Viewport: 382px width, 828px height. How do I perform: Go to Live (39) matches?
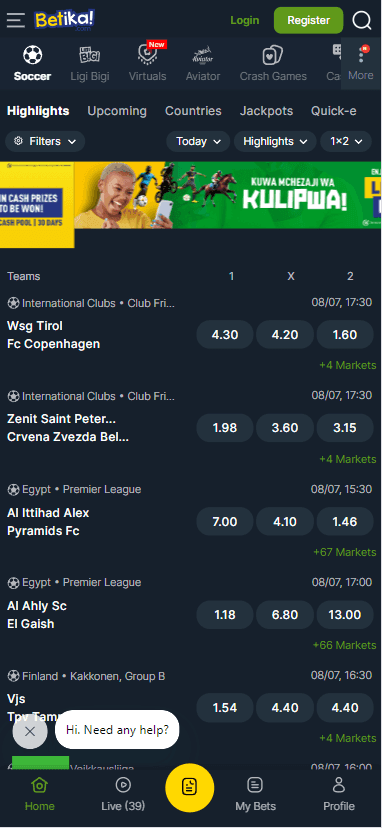click(123, 794)
